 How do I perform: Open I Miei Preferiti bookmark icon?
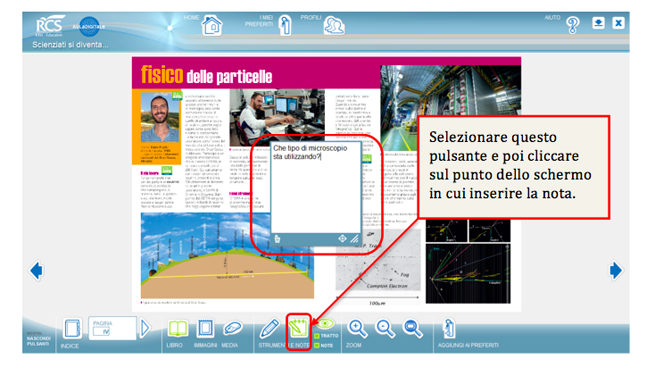click(285, 25)
